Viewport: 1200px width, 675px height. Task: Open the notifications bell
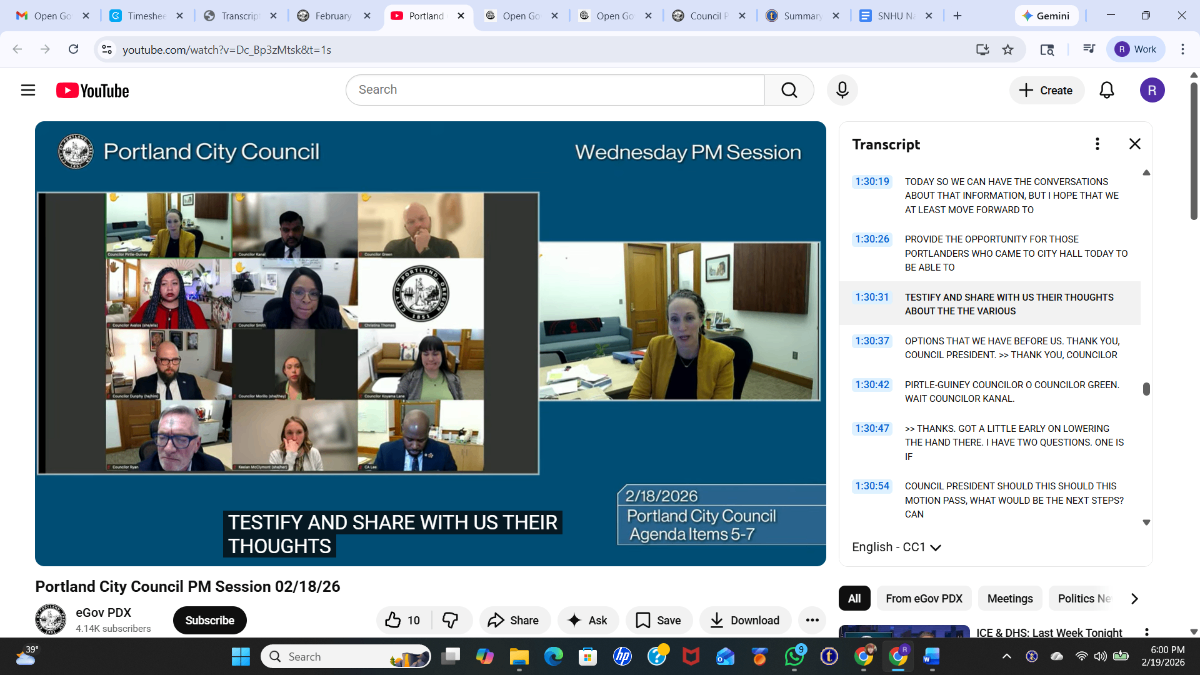point(1107,90)
